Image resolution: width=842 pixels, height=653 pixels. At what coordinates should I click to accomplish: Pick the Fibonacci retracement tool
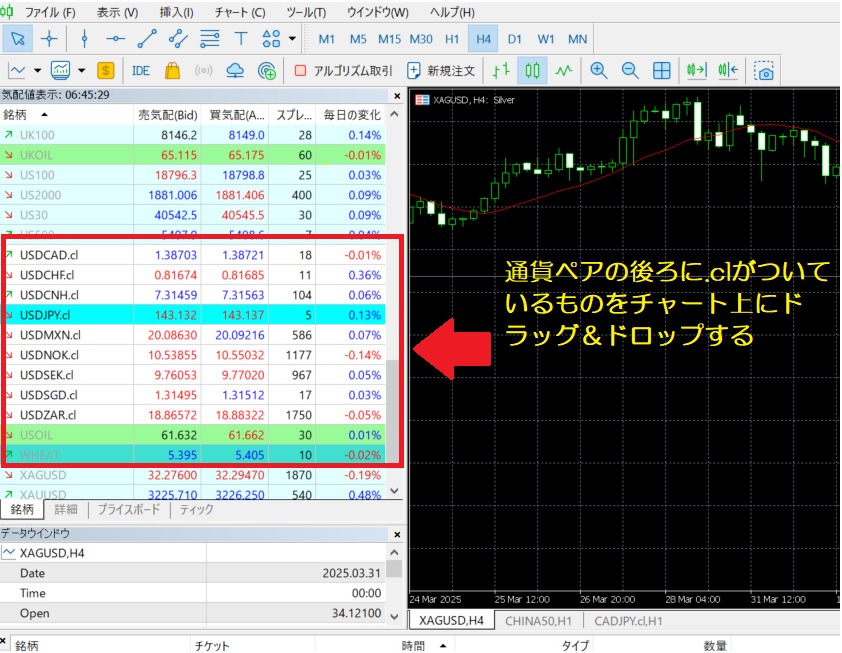coord(209,39)
